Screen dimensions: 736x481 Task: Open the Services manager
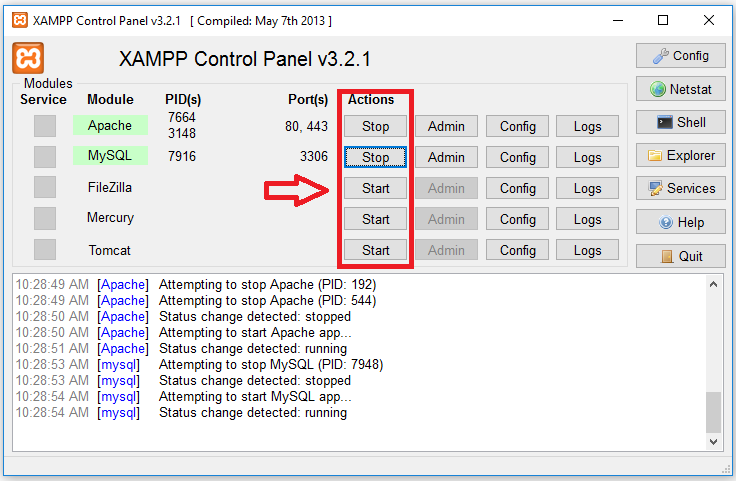[x=680, y=188]
